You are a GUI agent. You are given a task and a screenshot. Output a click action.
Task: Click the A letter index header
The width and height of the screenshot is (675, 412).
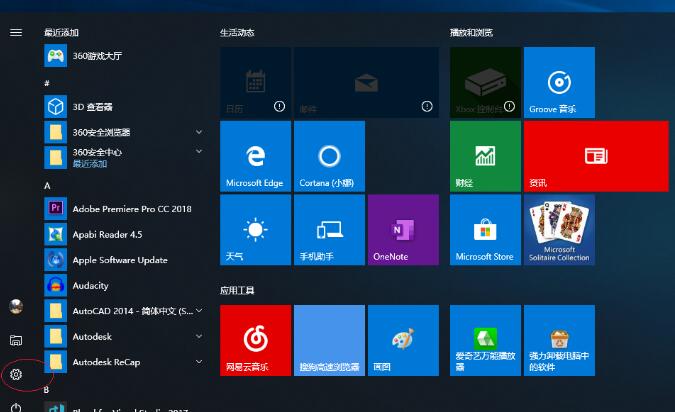(47, 186)
